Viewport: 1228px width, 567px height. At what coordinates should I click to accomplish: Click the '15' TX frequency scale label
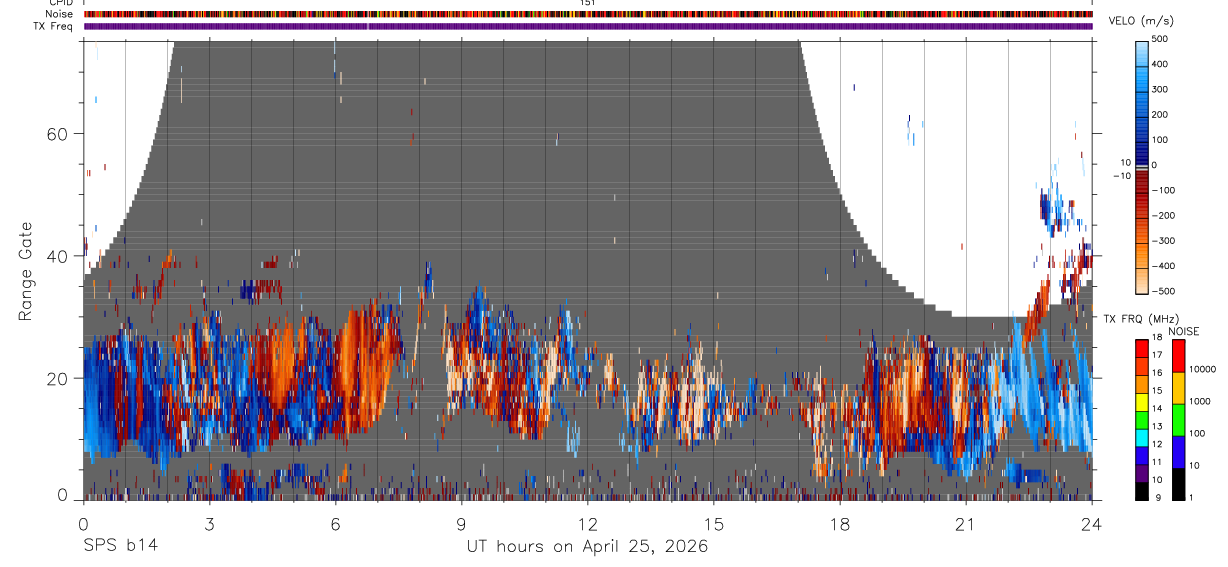(1158, 392)
